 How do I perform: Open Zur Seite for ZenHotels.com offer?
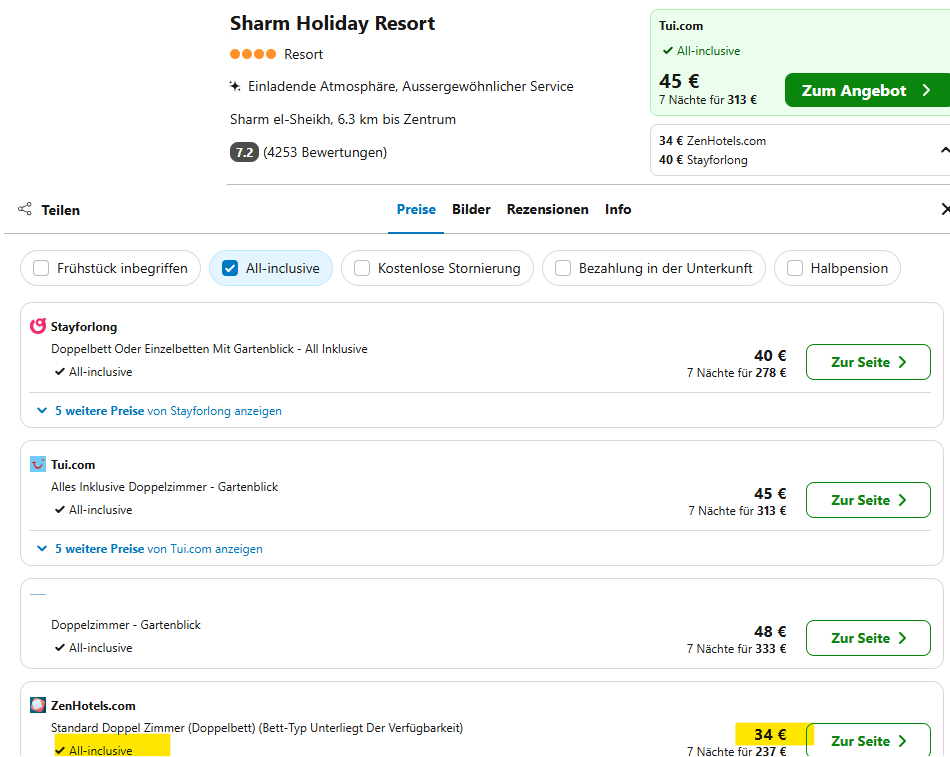[868, 740]
